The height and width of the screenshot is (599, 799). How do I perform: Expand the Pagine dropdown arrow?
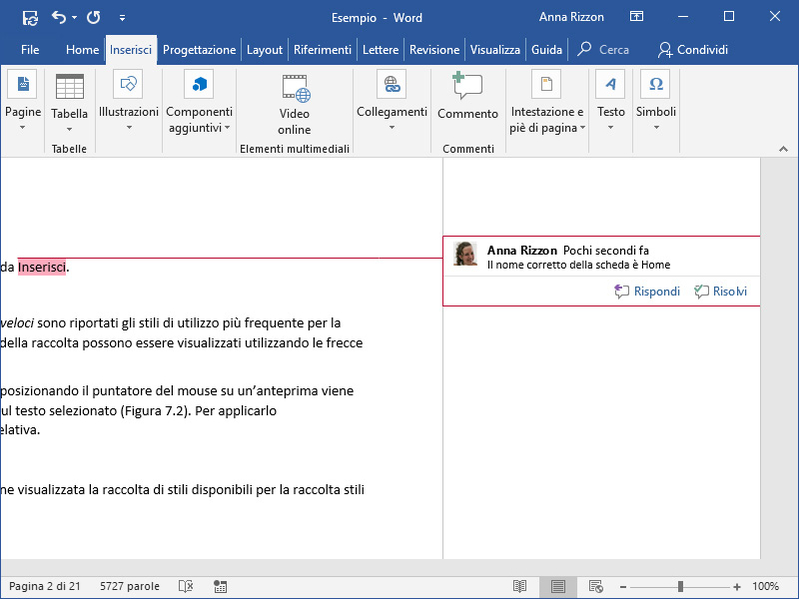[x=22, y=127]
